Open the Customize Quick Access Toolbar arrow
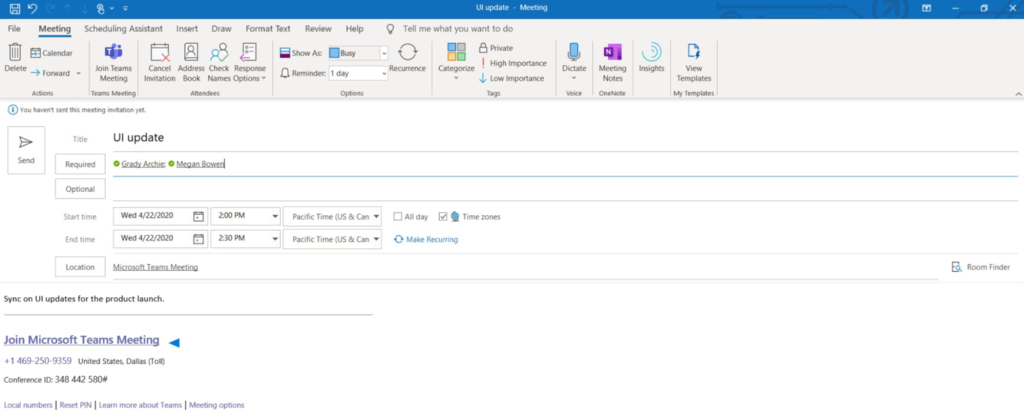 tap(125, 8)
